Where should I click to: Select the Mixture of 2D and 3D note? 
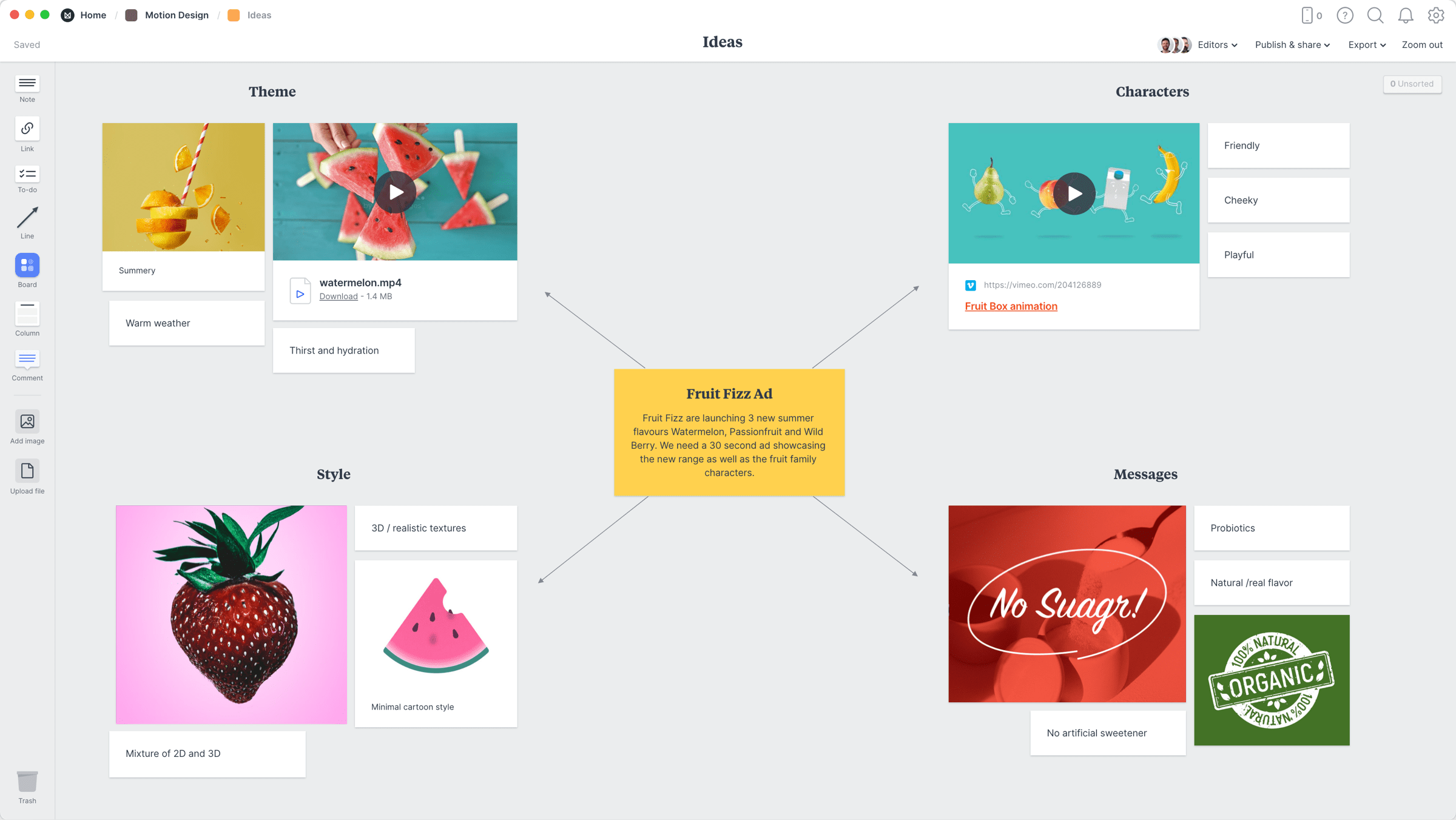tap(207, 754)
